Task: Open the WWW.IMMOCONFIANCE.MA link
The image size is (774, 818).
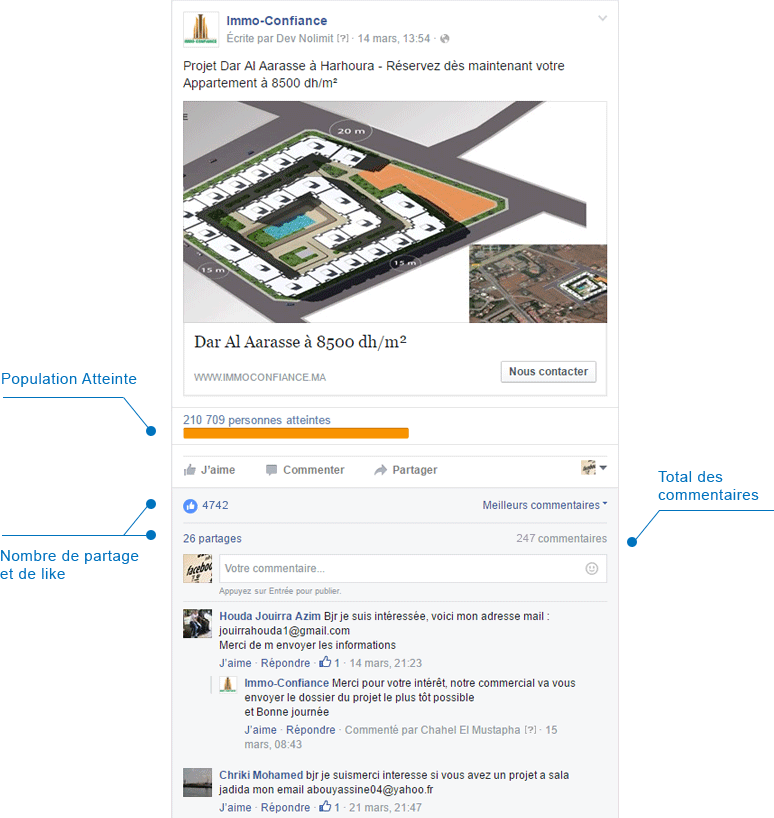Action: [260, 377]
